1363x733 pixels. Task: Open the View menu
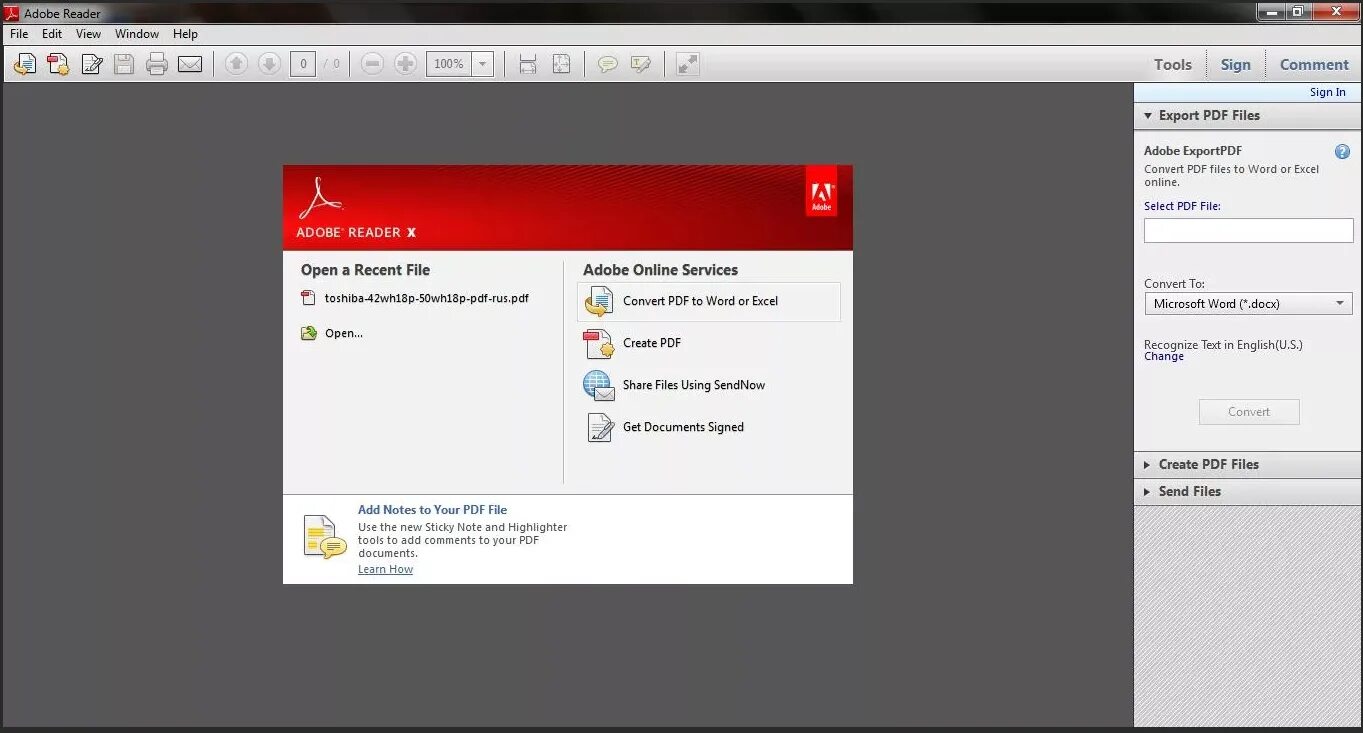88,33
